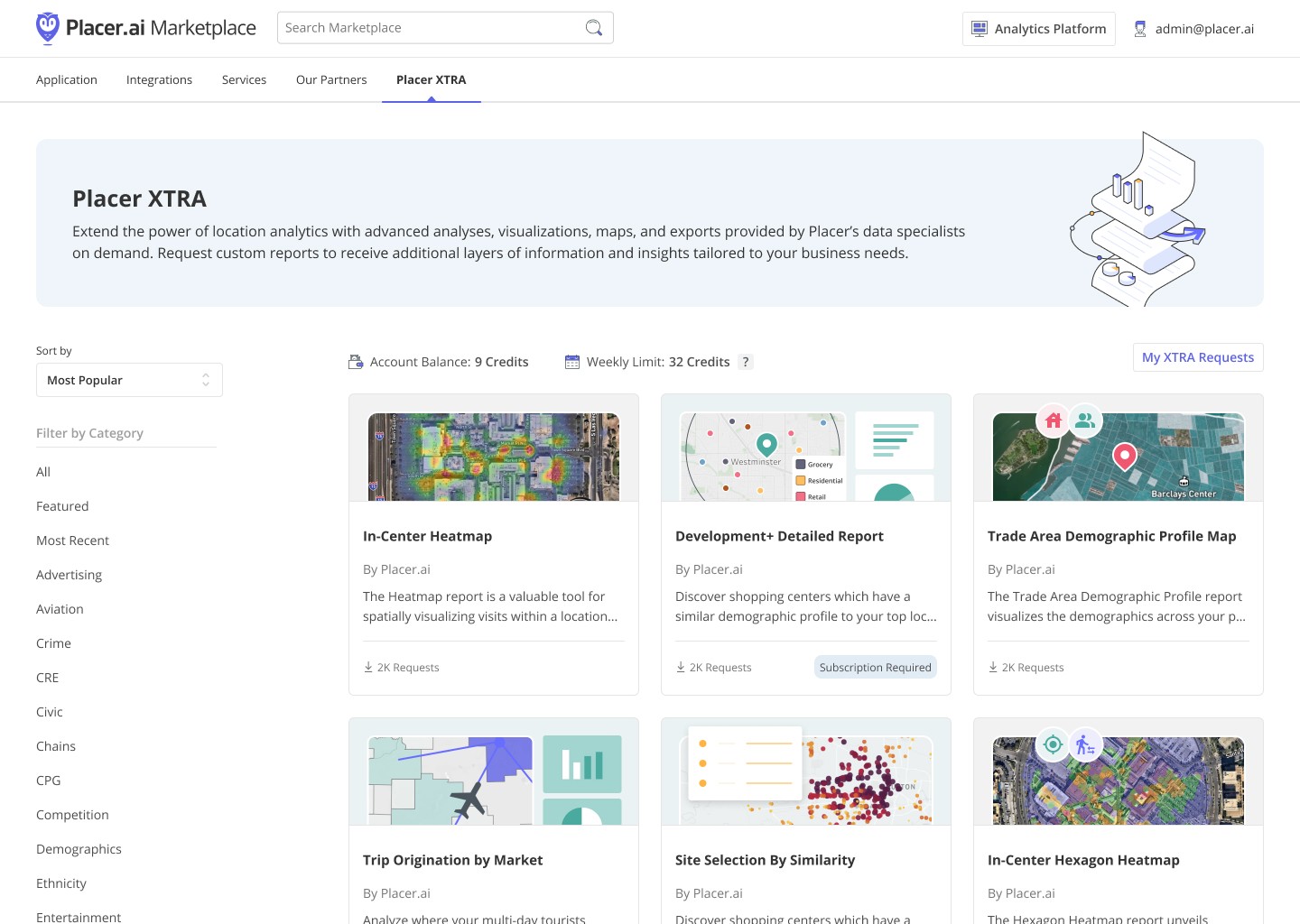Click the search magnifier icon
The image size is (1300, 924).
[593, 28]
